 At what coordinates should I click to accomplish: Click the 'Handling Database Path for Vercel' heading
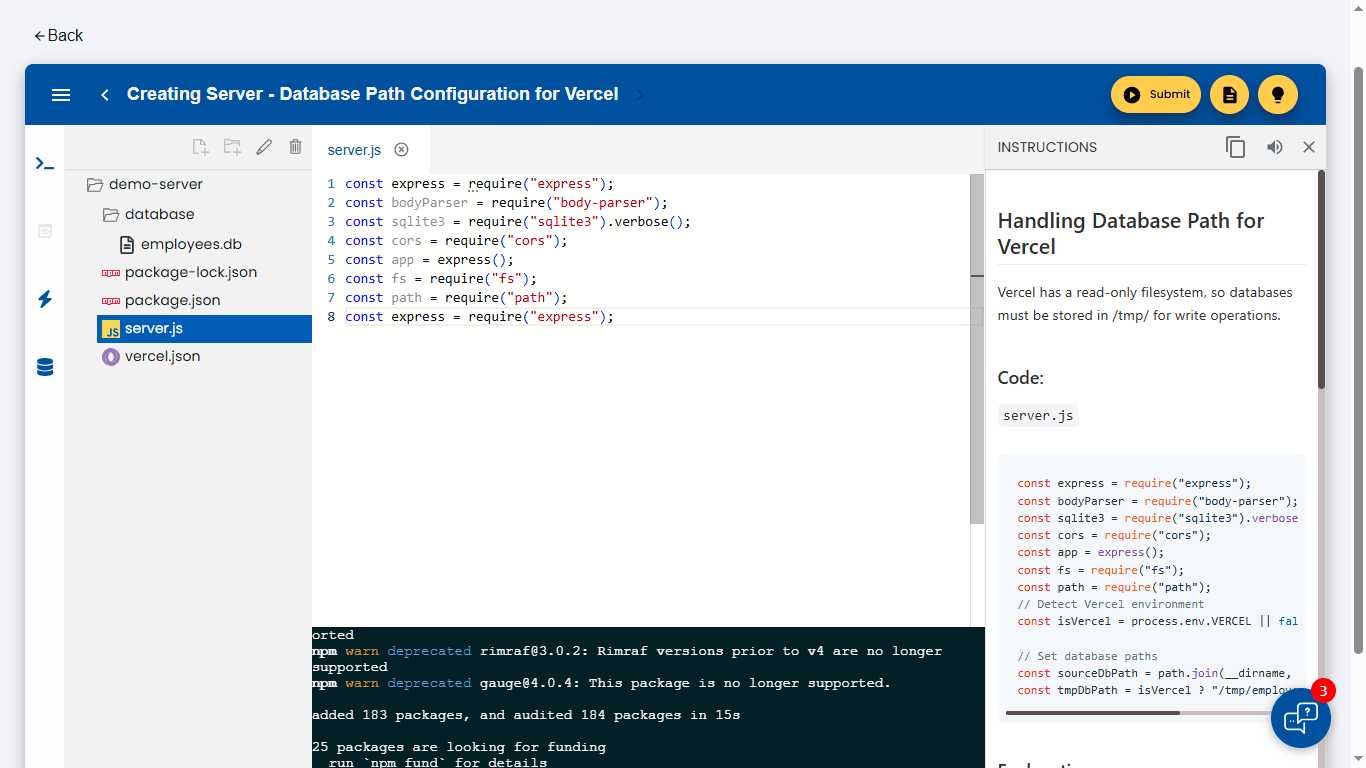pos(1131,234)
